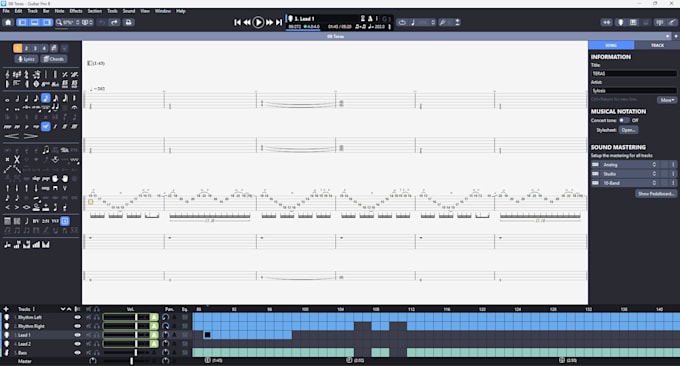Image resolution: width=680 pixels, height=366 pixels.
Task: Select the quarter note duration in palette
Action: [x=26, y=98]
